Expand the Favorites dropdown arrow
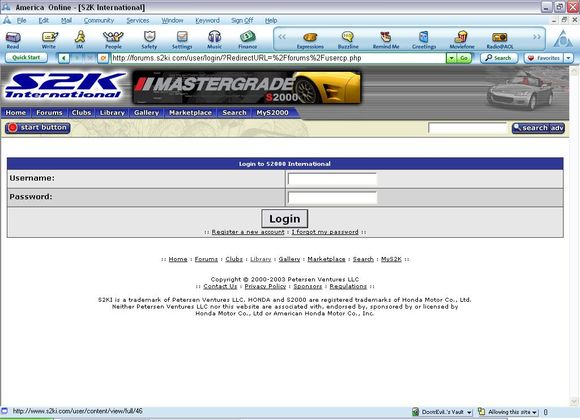580x420 pixels. pos(569,58)
